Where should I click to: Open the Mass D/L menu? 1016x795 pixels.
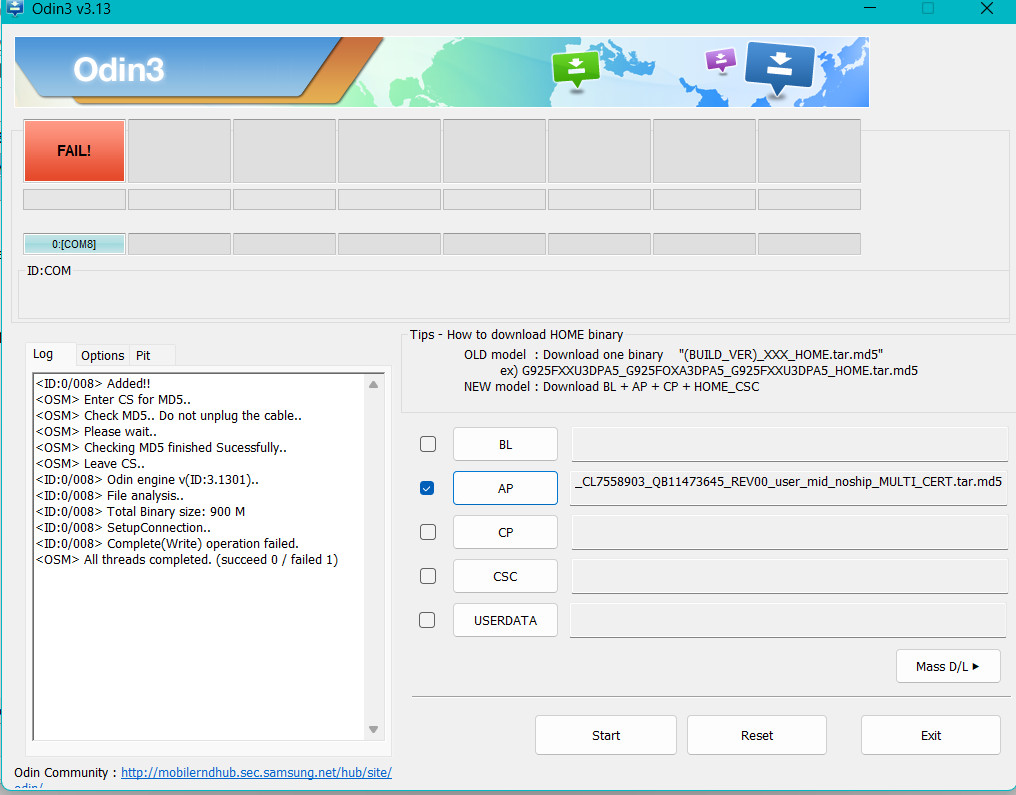click(x=948, y=666)
